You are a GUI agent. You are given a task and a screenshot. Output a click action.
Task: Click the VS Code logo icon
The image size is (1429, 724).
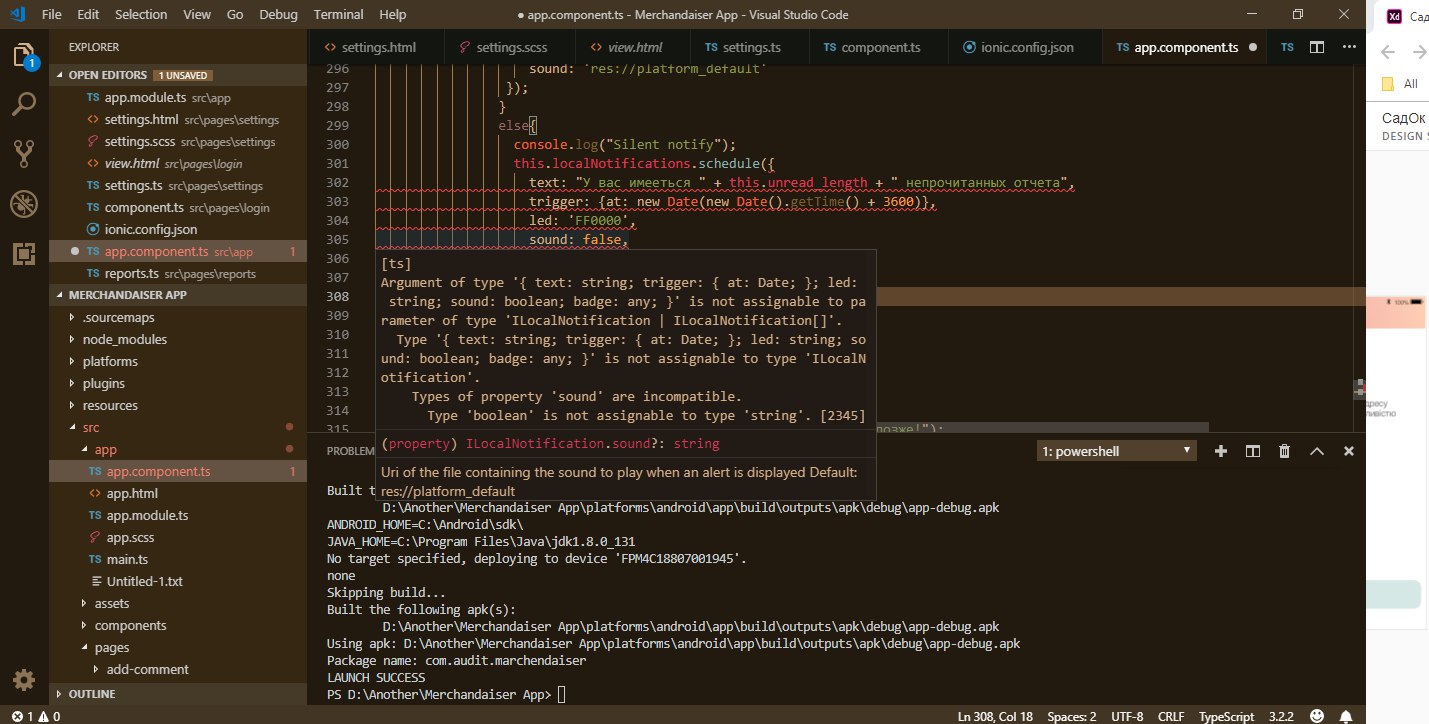[x=17, y=14]
